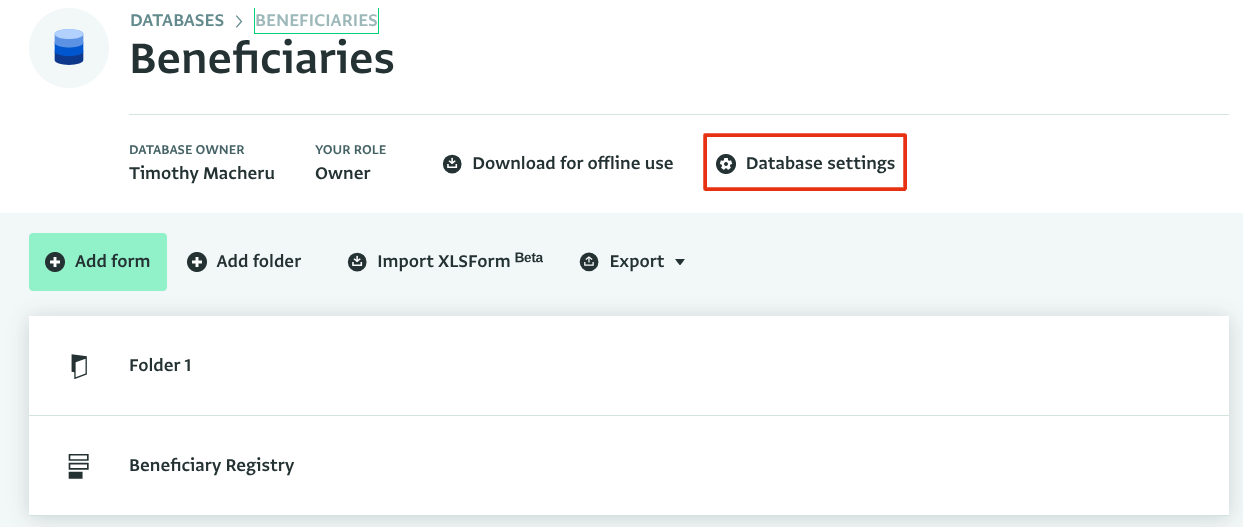Viewport: 1243px width, 527px height.
Task: Click the gear icon for Database settings
Action: click(x=726, y=164)
